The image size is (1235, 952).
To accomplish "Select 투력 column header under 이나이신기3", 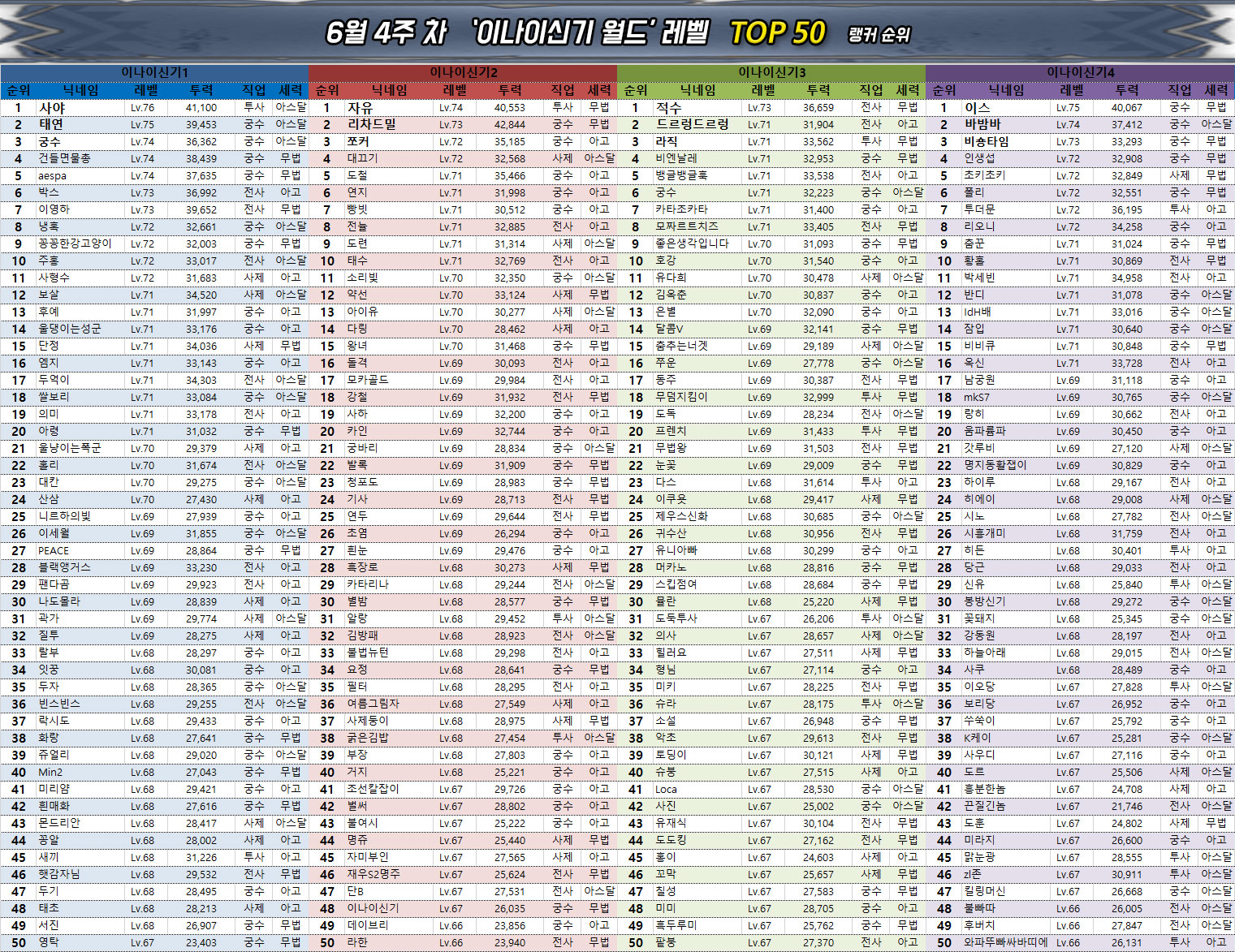I will [x=818, y=90].
